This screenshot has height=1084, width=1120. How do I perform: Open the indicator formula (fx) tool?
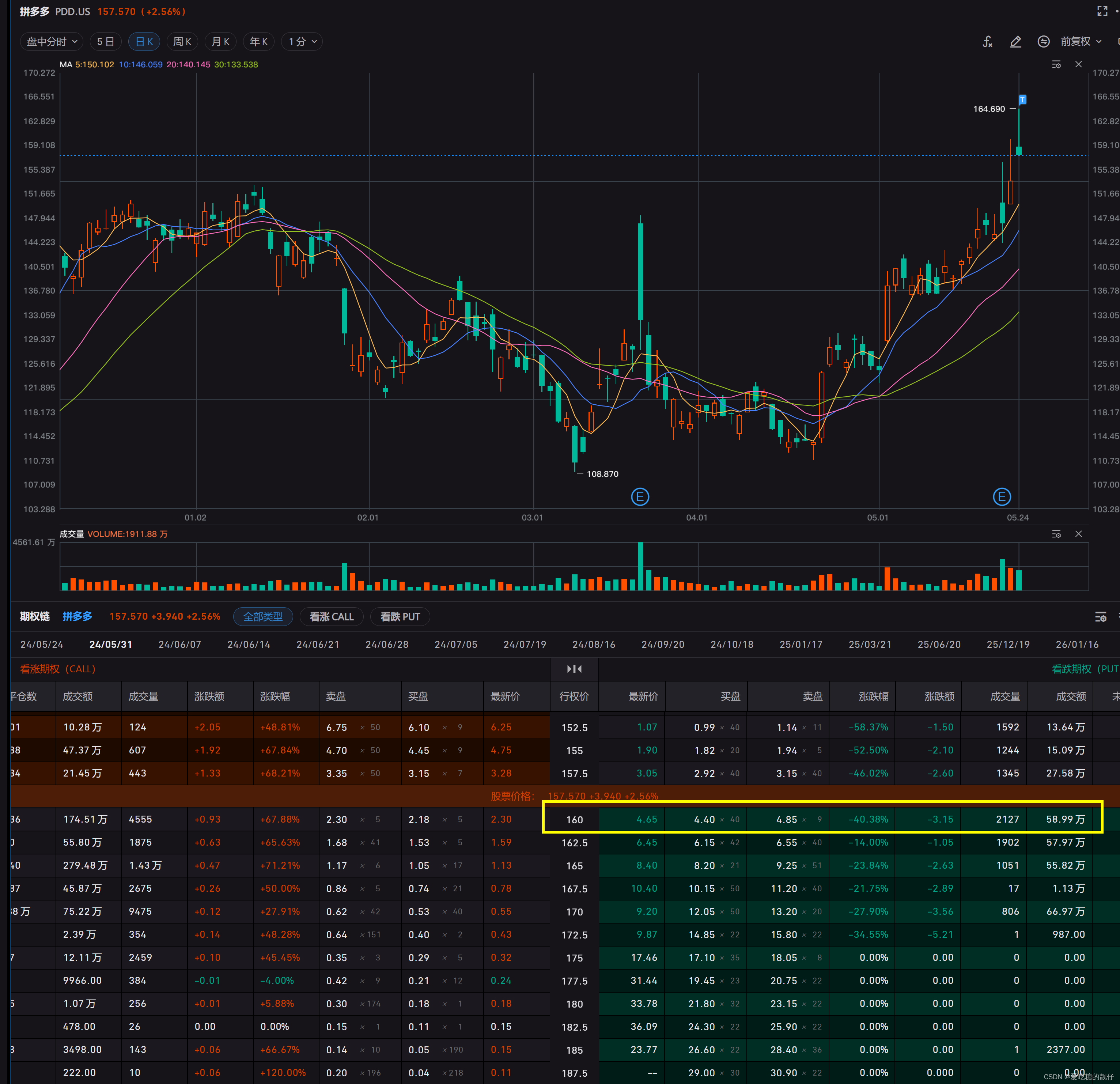pos(987,42)
